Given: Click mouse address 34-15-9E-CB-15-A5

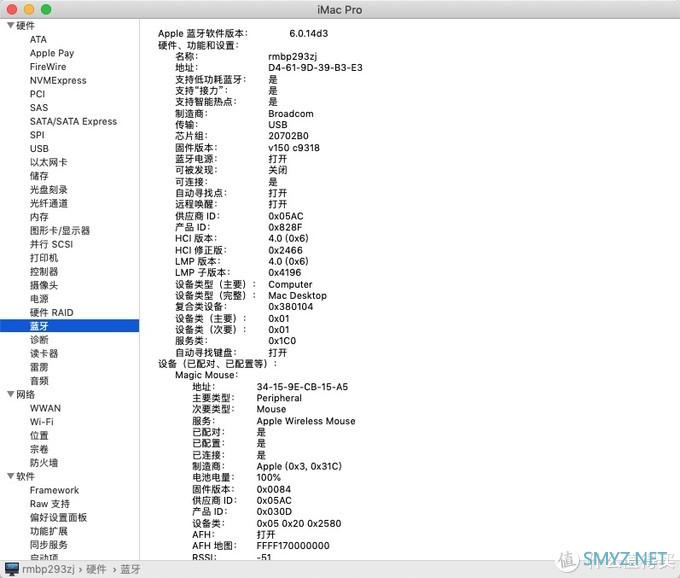Looking at the screenshot, I should coord(302,387).
